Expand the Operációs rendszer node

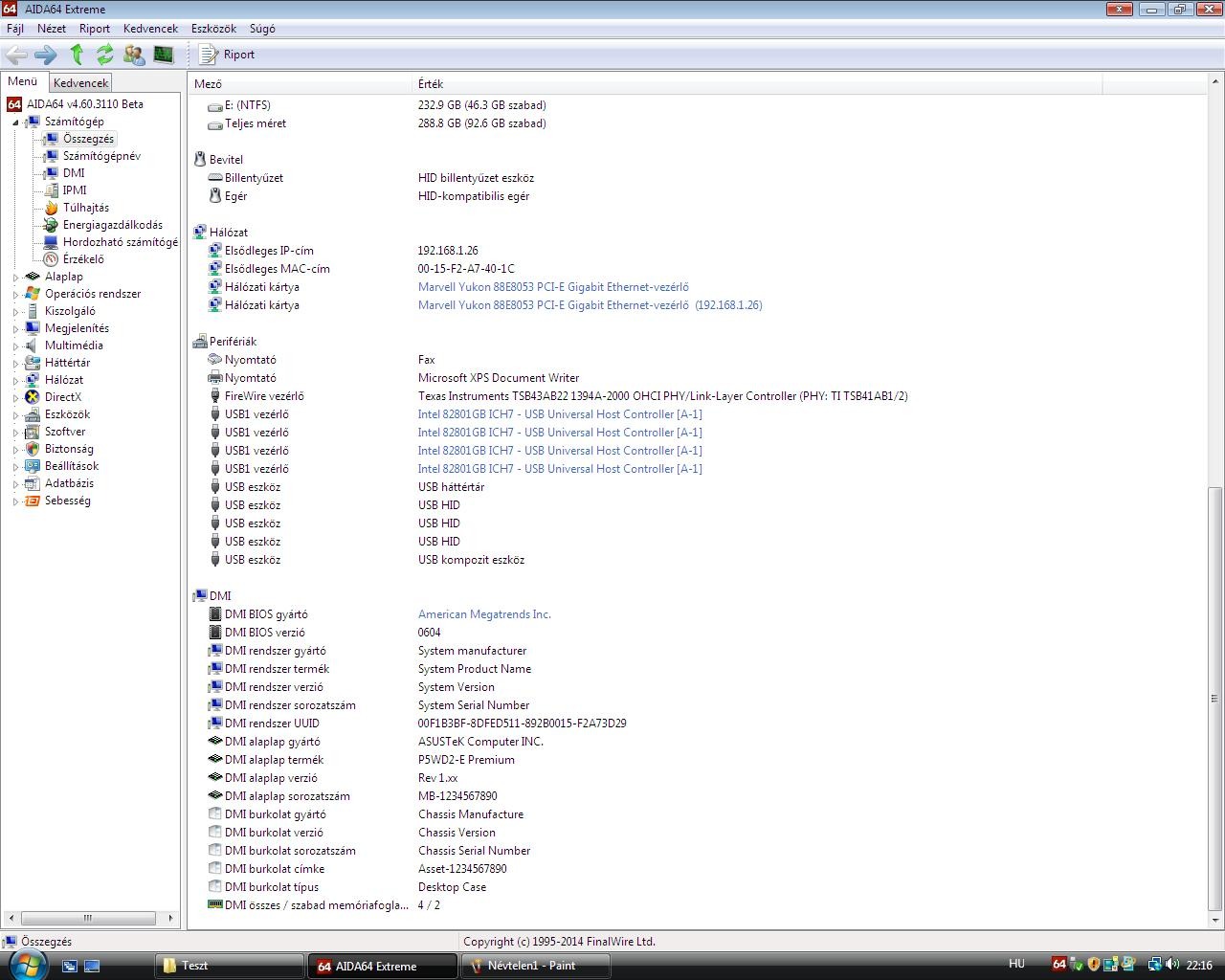point(15,294)
